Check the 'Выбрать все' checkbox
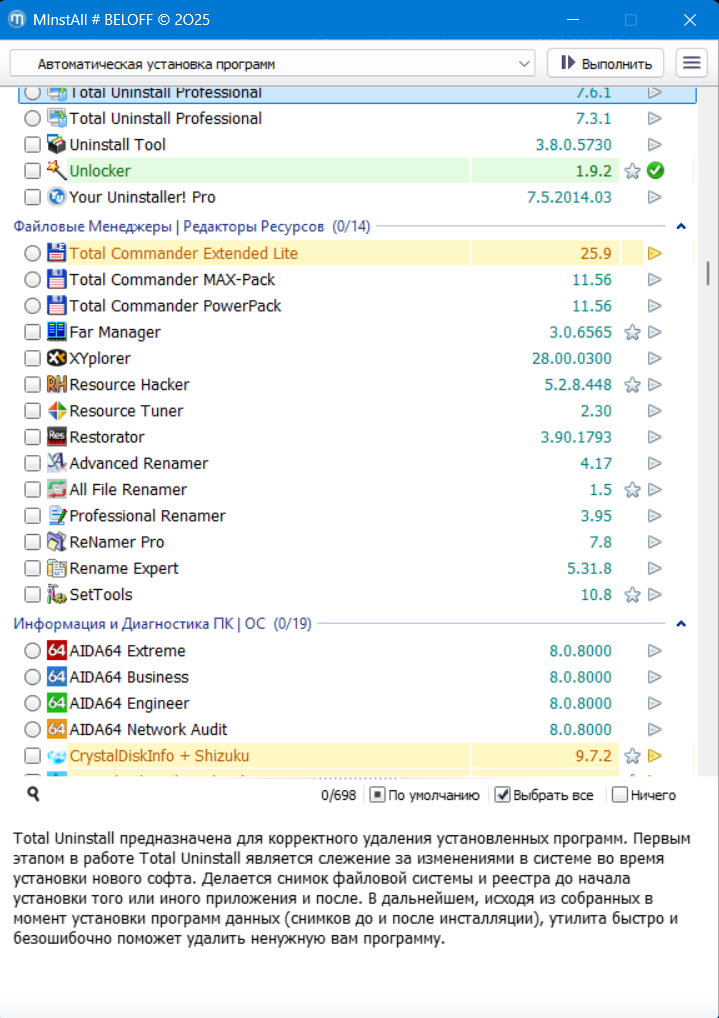 pyautogui.click(x=503, y=795)
